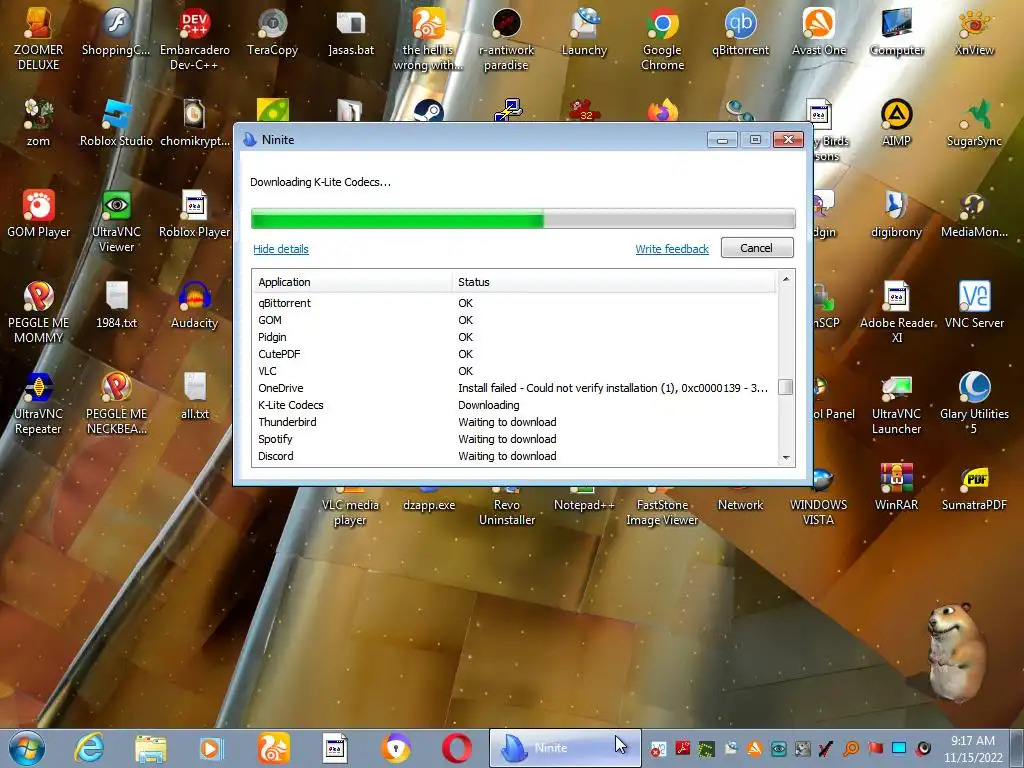Select the ZOOMER DELUXE desktop icon

point(39,39)
